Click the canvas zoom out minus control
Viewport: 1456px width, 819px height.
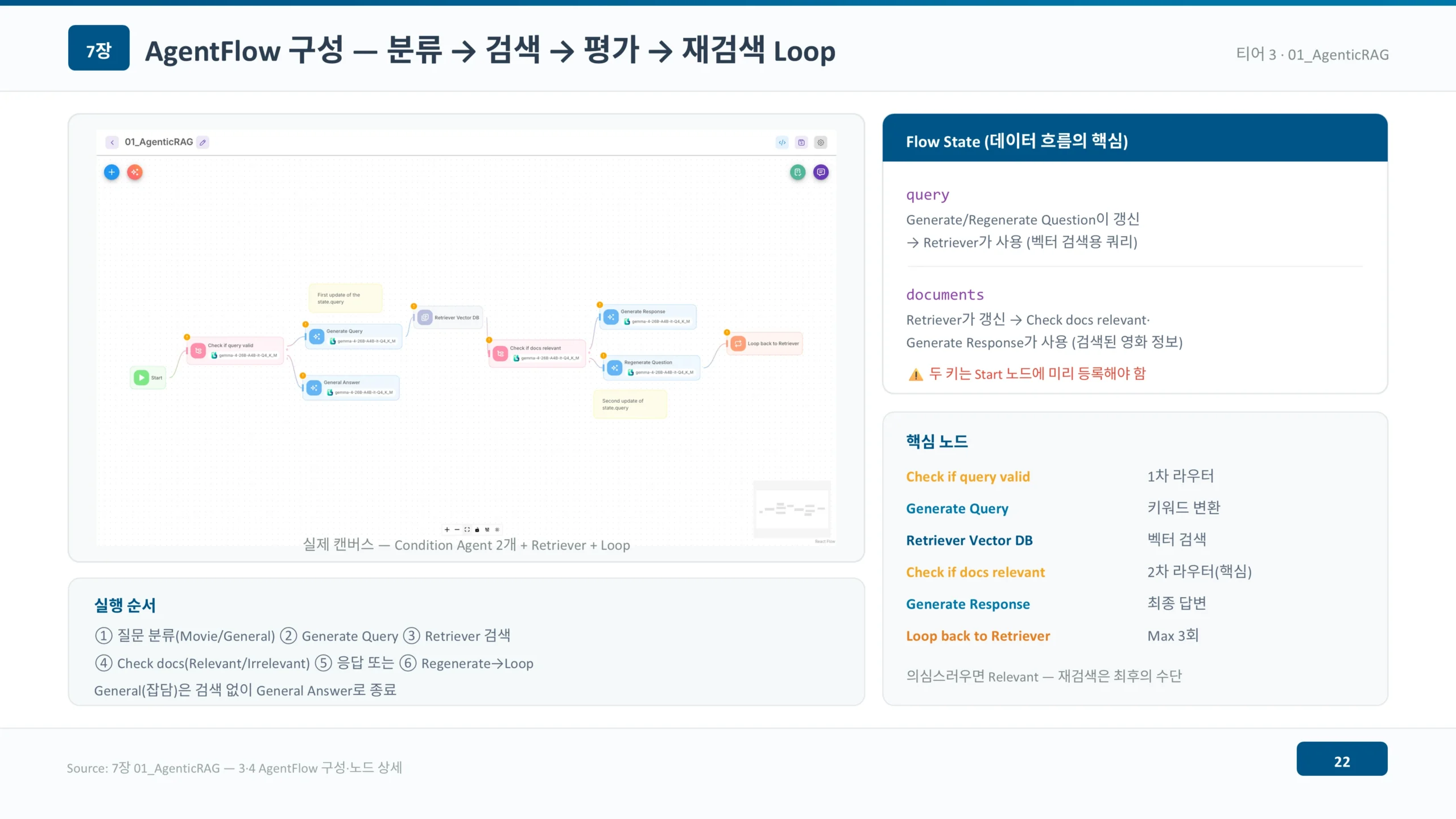coord(457,530)
